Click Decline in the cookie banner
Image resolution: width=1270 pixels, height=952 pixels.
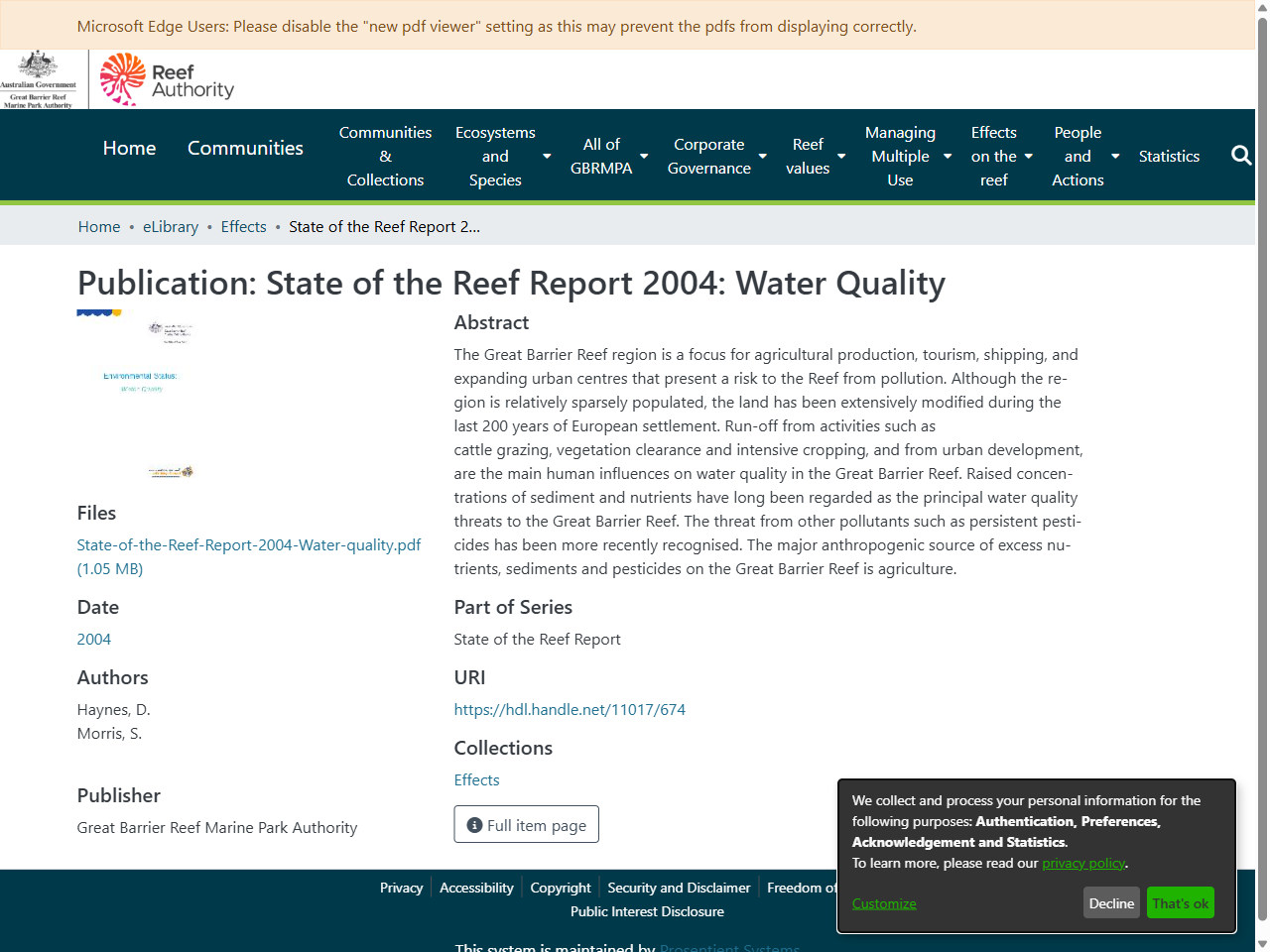coord(1111,902)
